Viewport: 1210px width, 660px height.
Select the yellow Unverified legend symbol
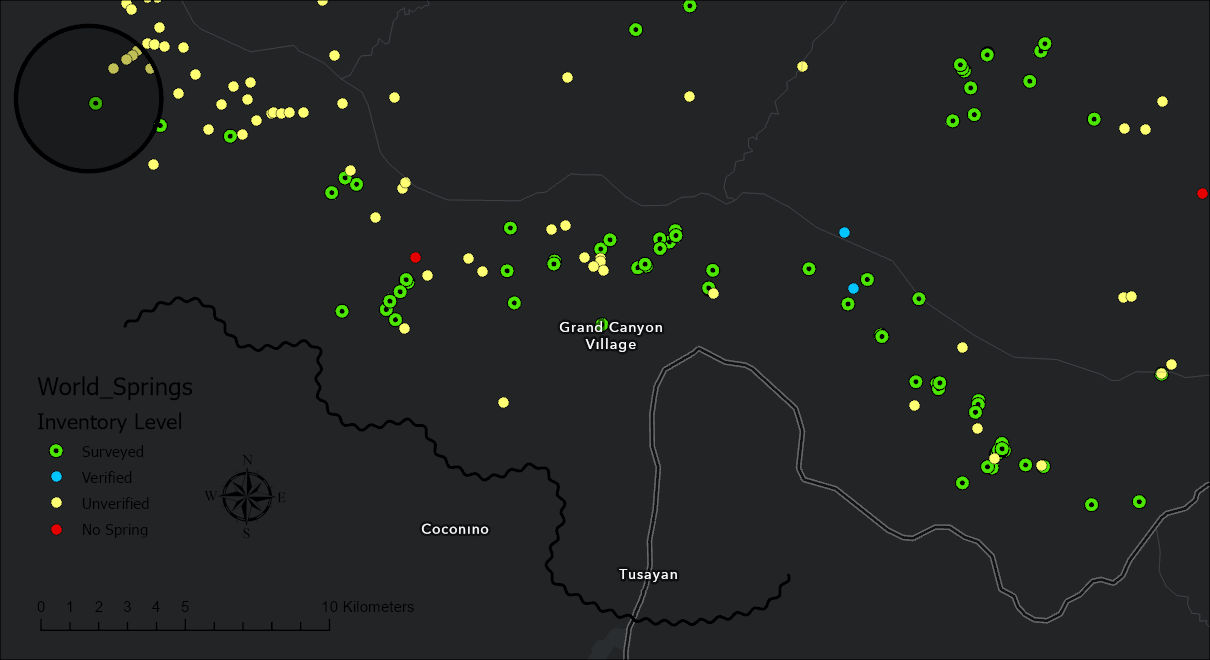pos(57,503)
